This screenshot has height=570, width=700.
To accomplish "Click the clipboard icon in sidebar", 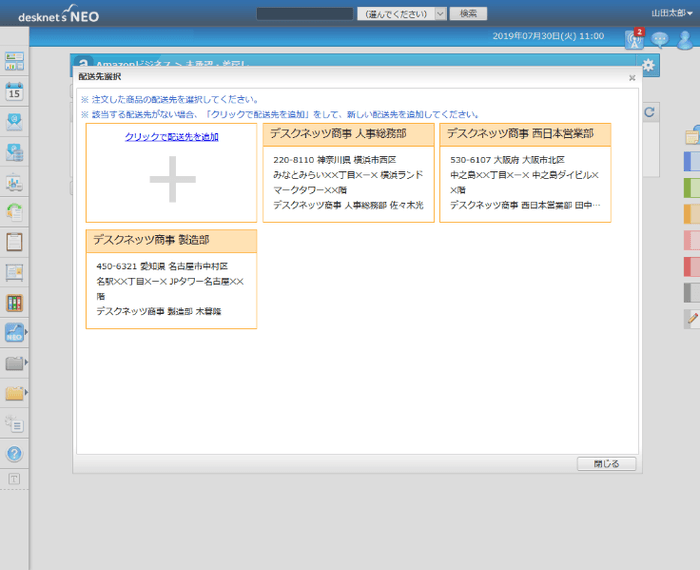I will click(x=14, y=242).
